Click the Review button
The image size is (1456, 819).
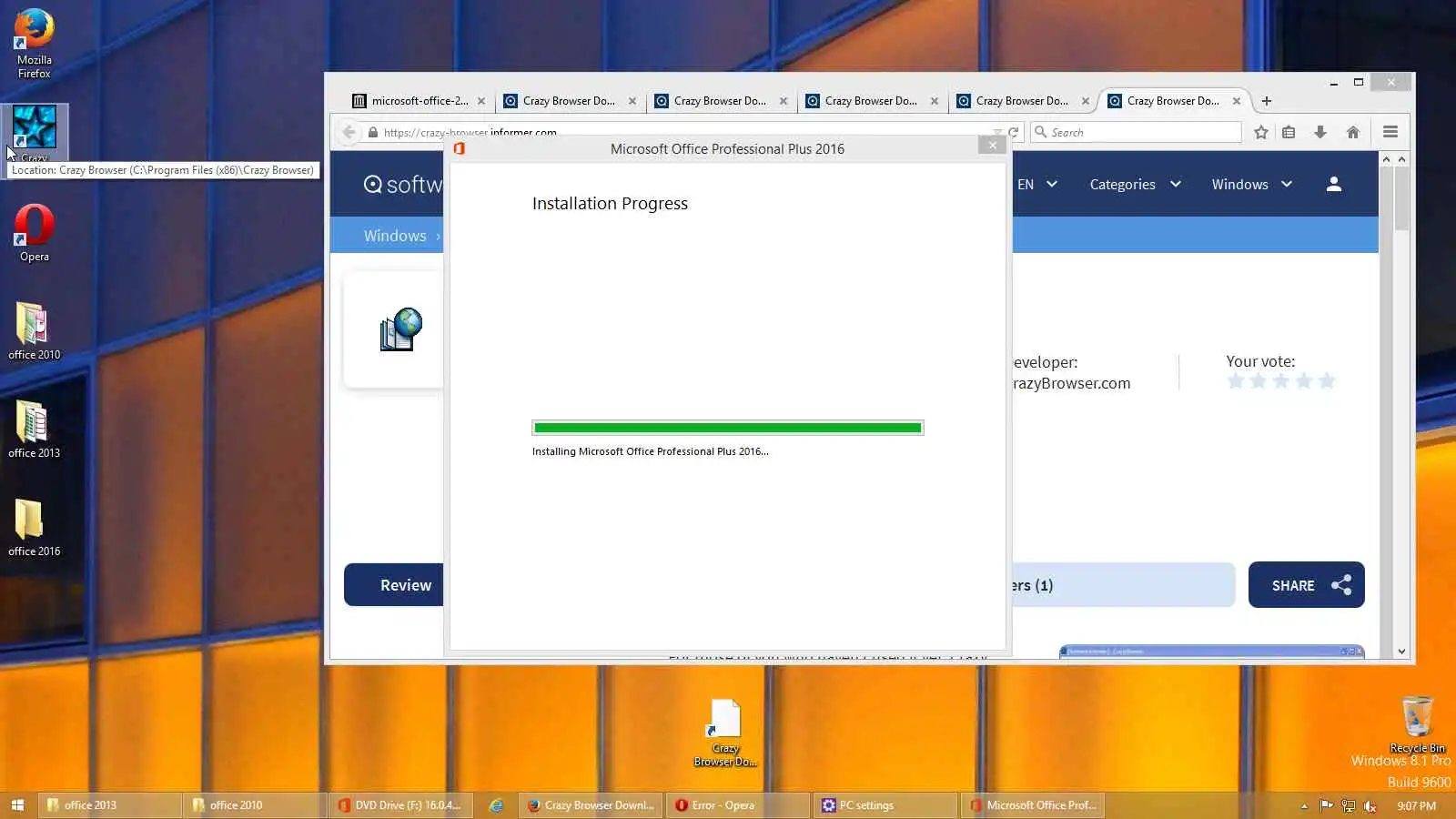tap(394, 585)
